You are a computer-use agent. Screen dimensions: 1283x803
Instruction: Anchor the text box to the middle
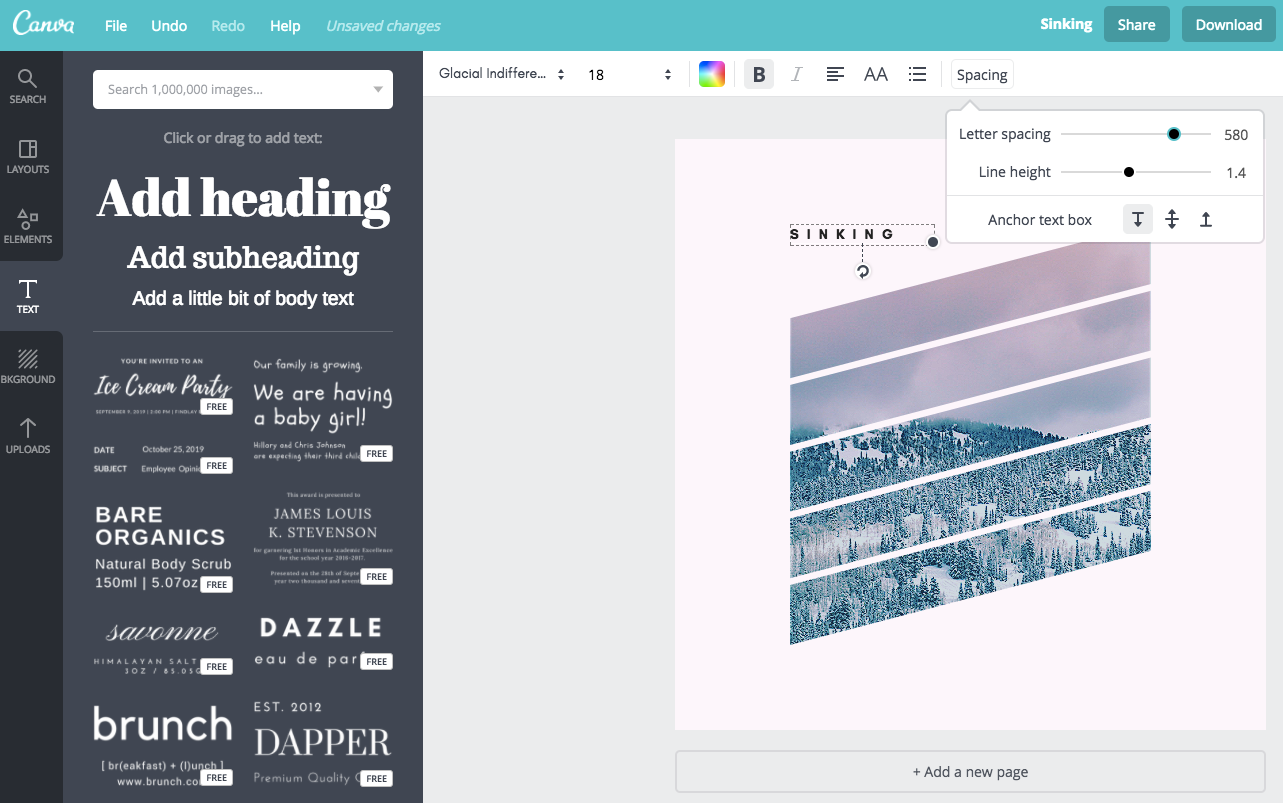coord(1171,219)
